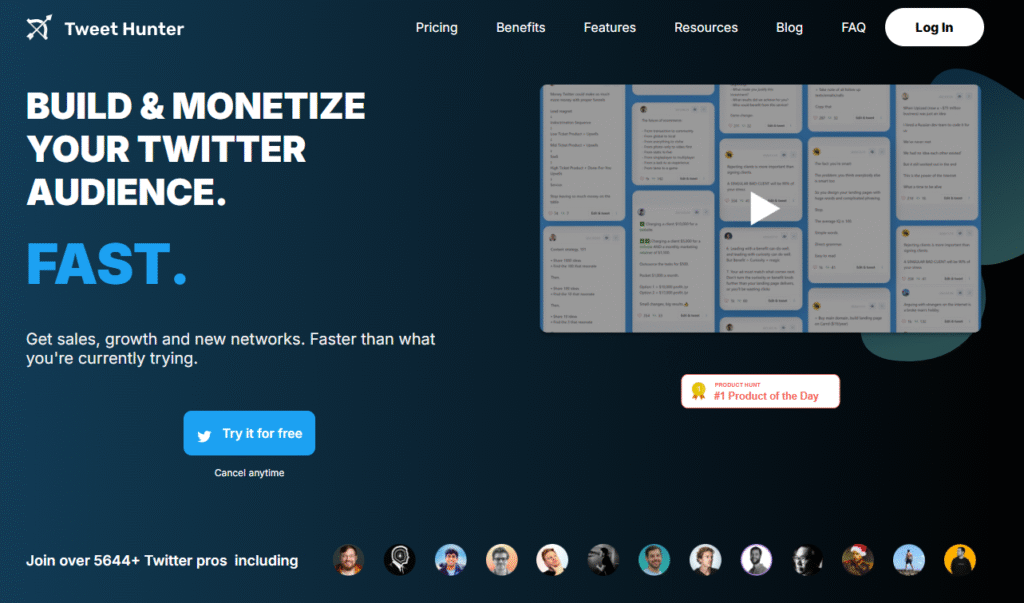Open the FAQ nav link
This screenshot has width=1024, height=603.
click(853, 27)
